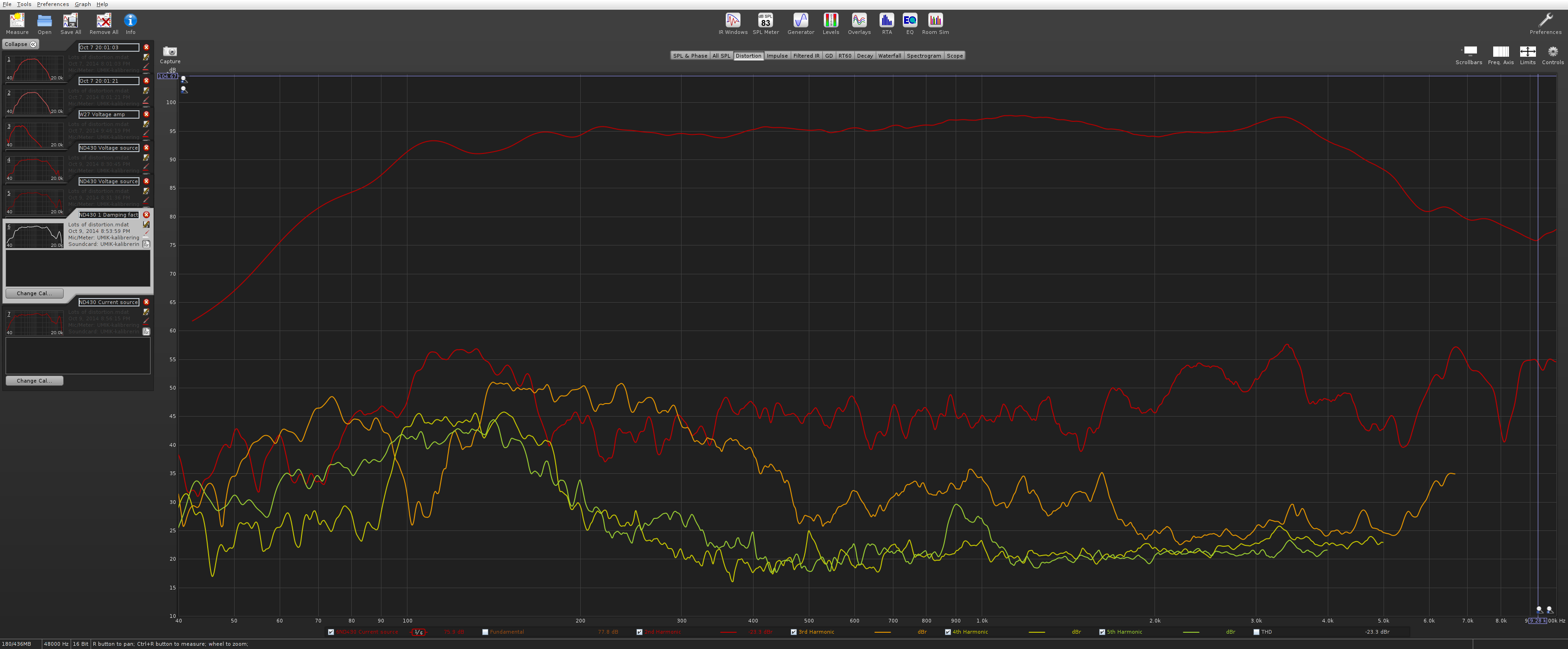
Task: Click the W27 Voltage amp name field
Action: point(108,114)
